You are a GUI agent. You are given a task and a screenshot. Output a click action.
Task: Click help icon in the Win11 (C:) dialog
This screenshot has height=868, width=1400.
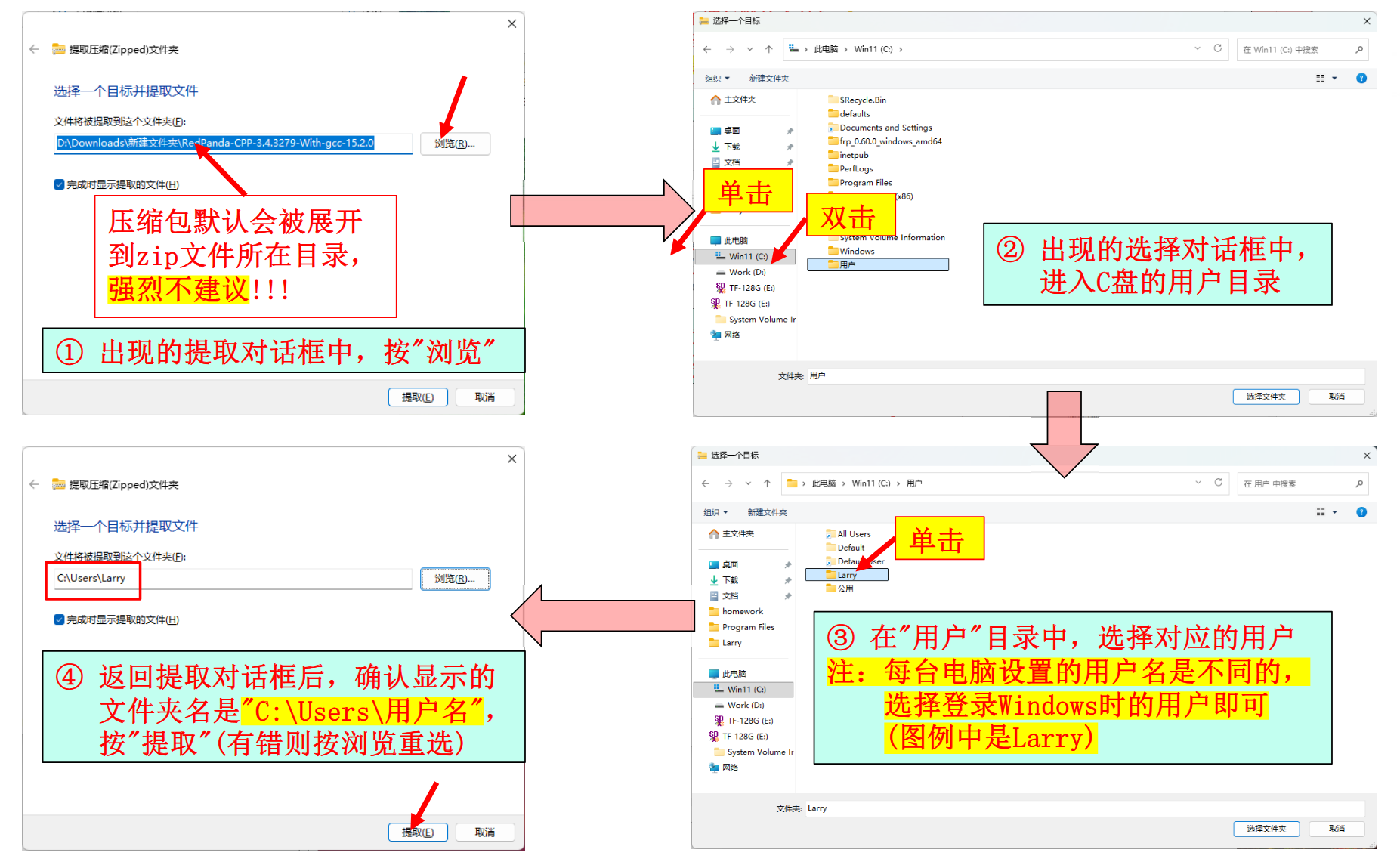click(1361, 79)
